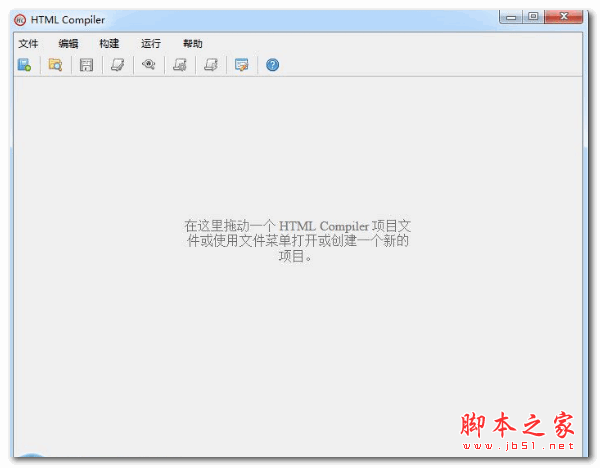The width and height of the screenshot is (600, 468).
Task: Minimize the HTML Compiler window
Action: [511, 17]
